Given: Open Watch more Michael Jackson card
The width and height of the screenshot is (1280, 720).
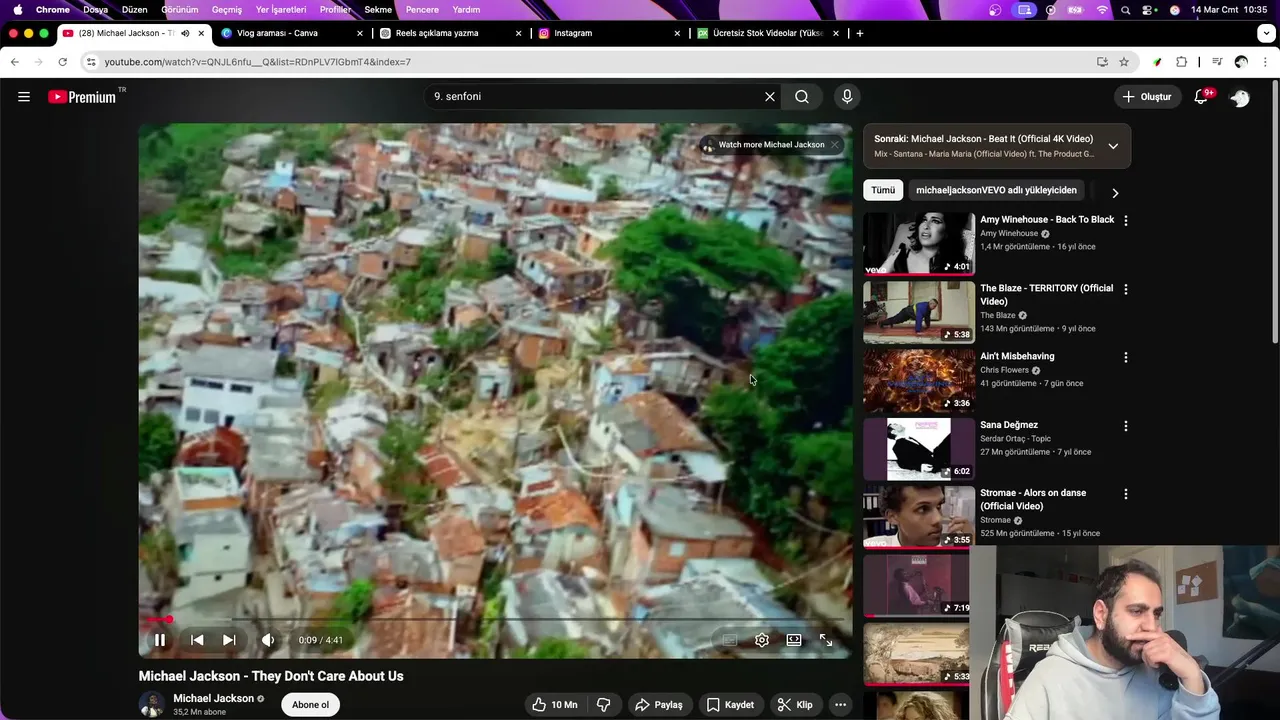Looking at the screenshot, I should pos(763,145).
